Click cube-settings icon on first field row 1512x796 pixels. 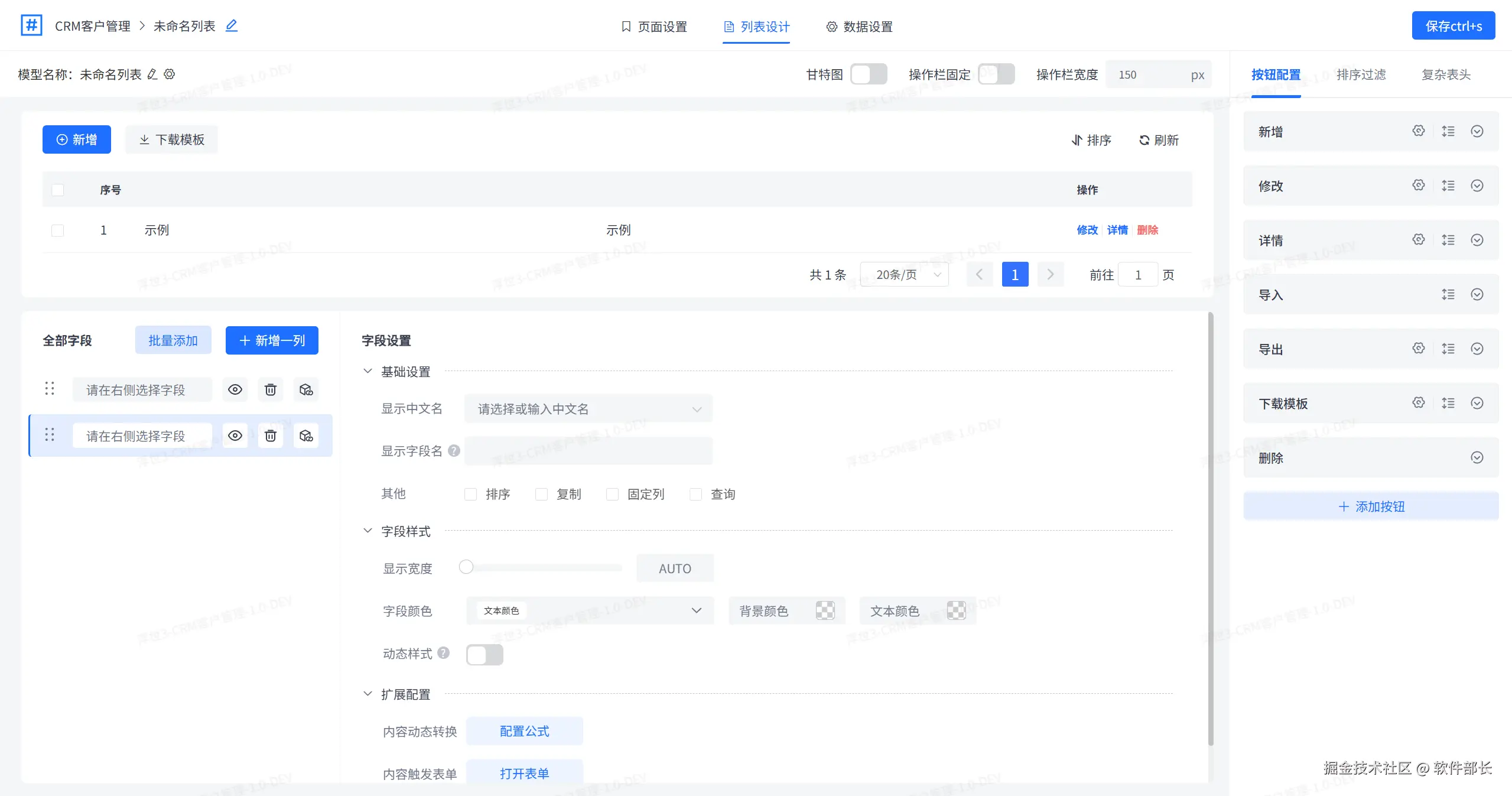click(x=306, y=390)
